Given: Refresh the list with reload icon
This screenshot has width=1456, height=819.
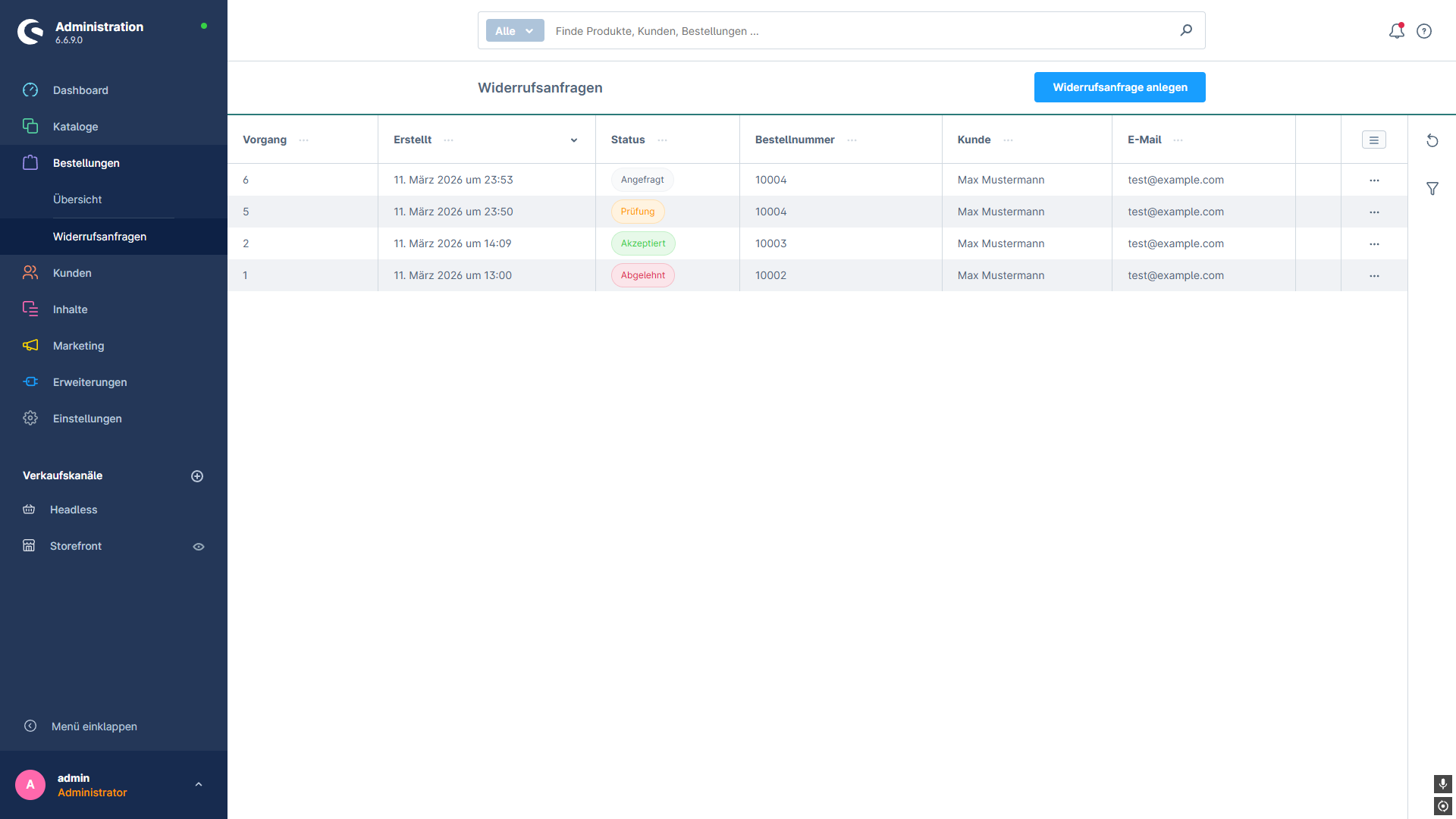Looking at the screenshot, I should point(1432,140).
